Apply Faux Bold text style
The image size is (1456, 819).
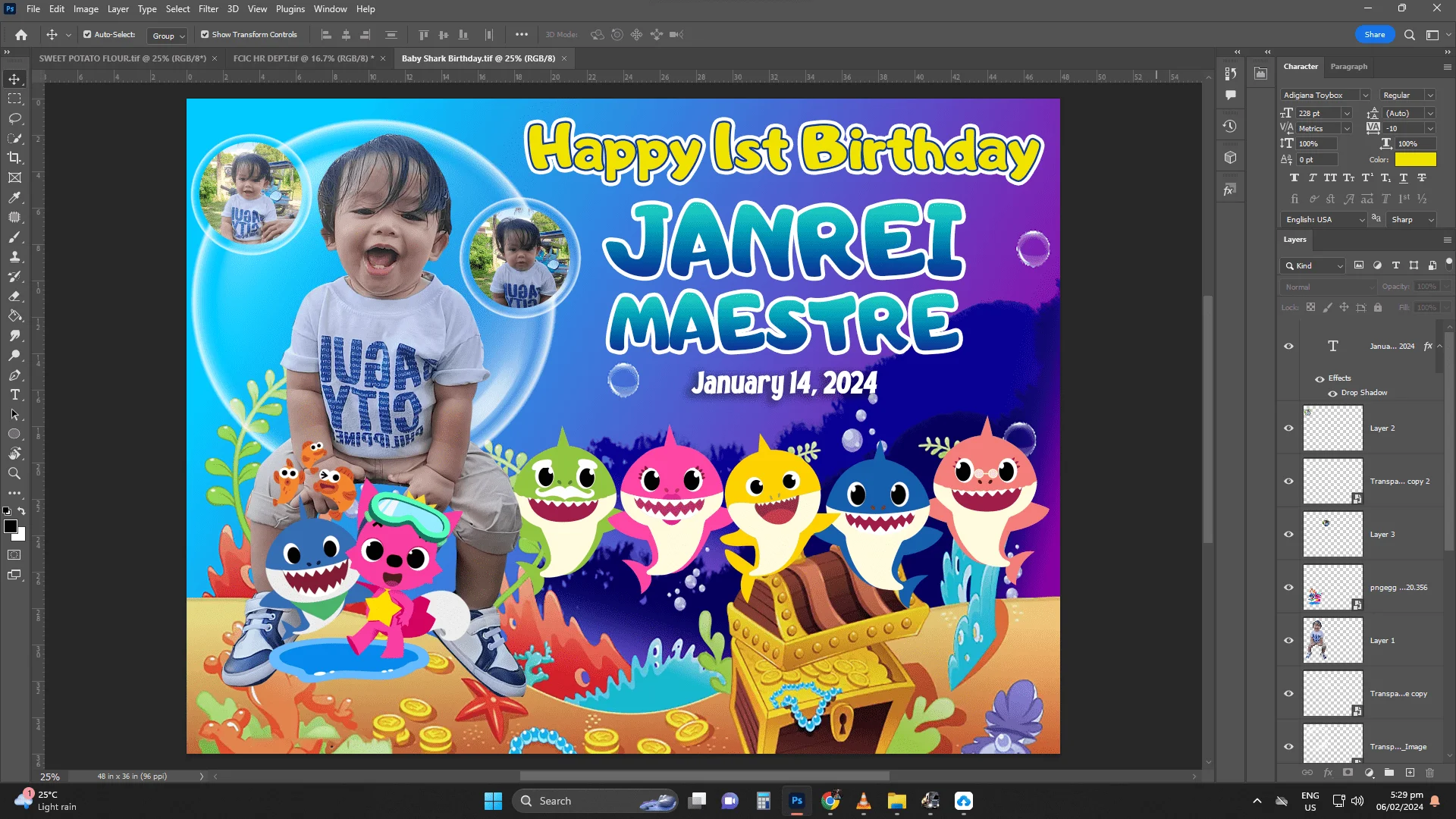point(1294,178)
